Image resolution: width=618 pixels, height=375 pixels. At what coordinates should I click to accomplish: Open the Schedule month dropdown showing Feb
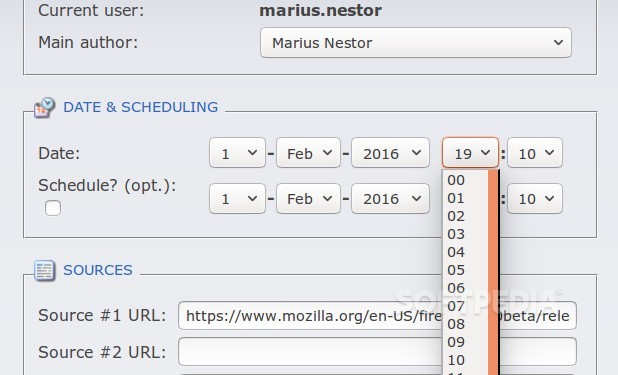click(x=308, y=198)
